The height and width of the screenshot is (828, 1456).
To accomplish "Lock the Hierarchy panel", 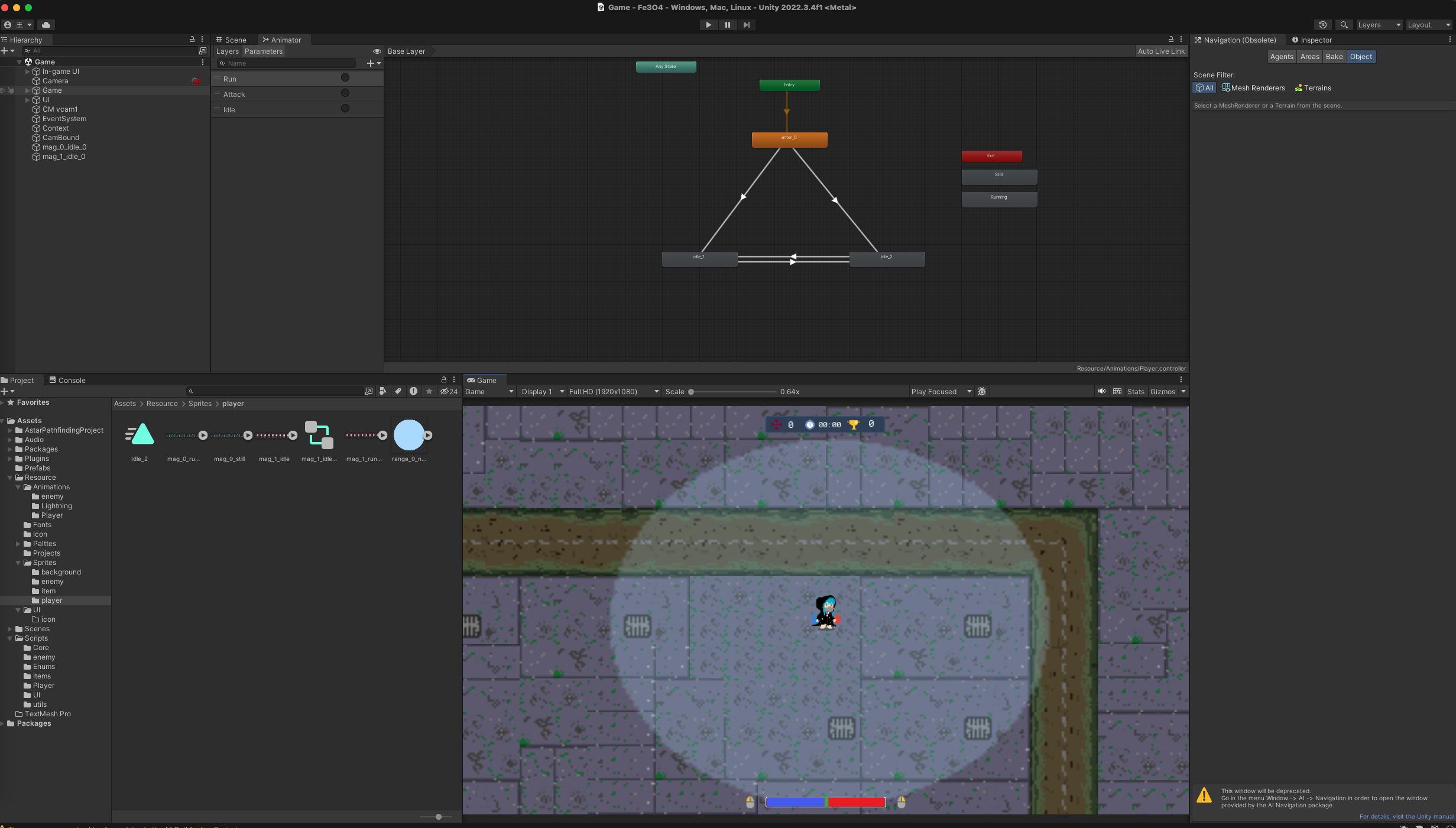I will (x=192, y=40).
